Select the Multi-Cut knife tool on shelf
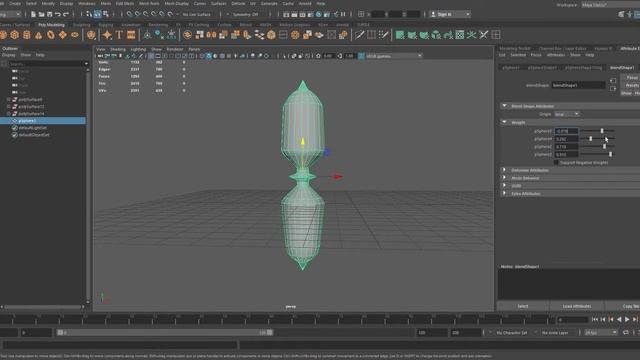 point(359,35)
